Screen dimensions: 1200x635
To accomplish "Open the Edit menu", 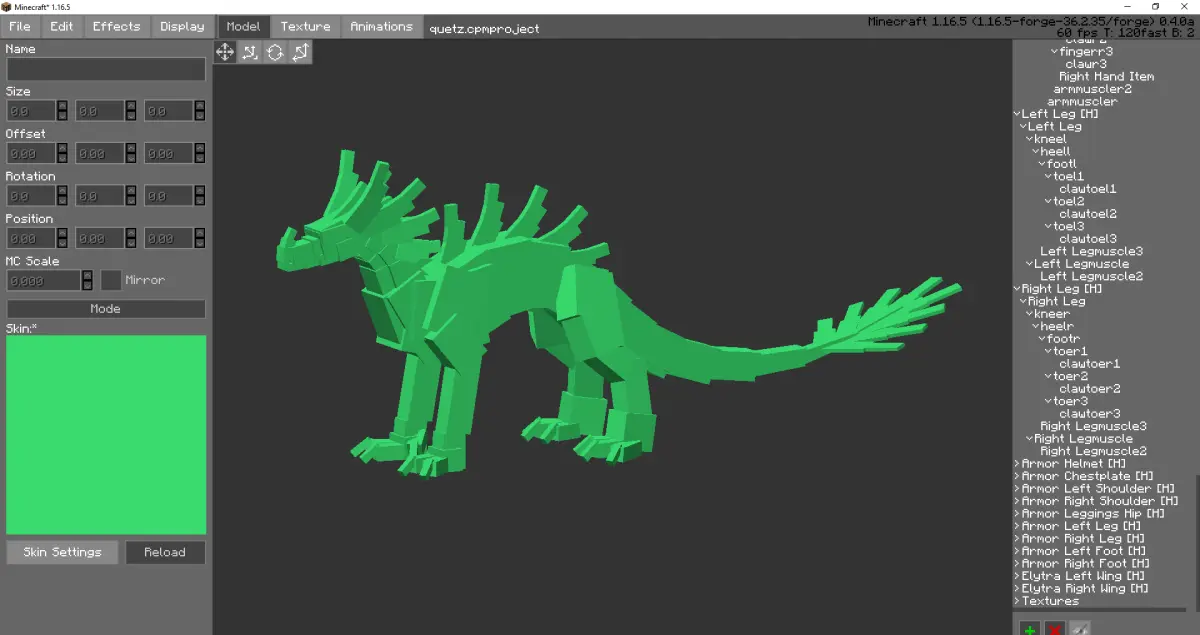I will (x=62, y=27).
